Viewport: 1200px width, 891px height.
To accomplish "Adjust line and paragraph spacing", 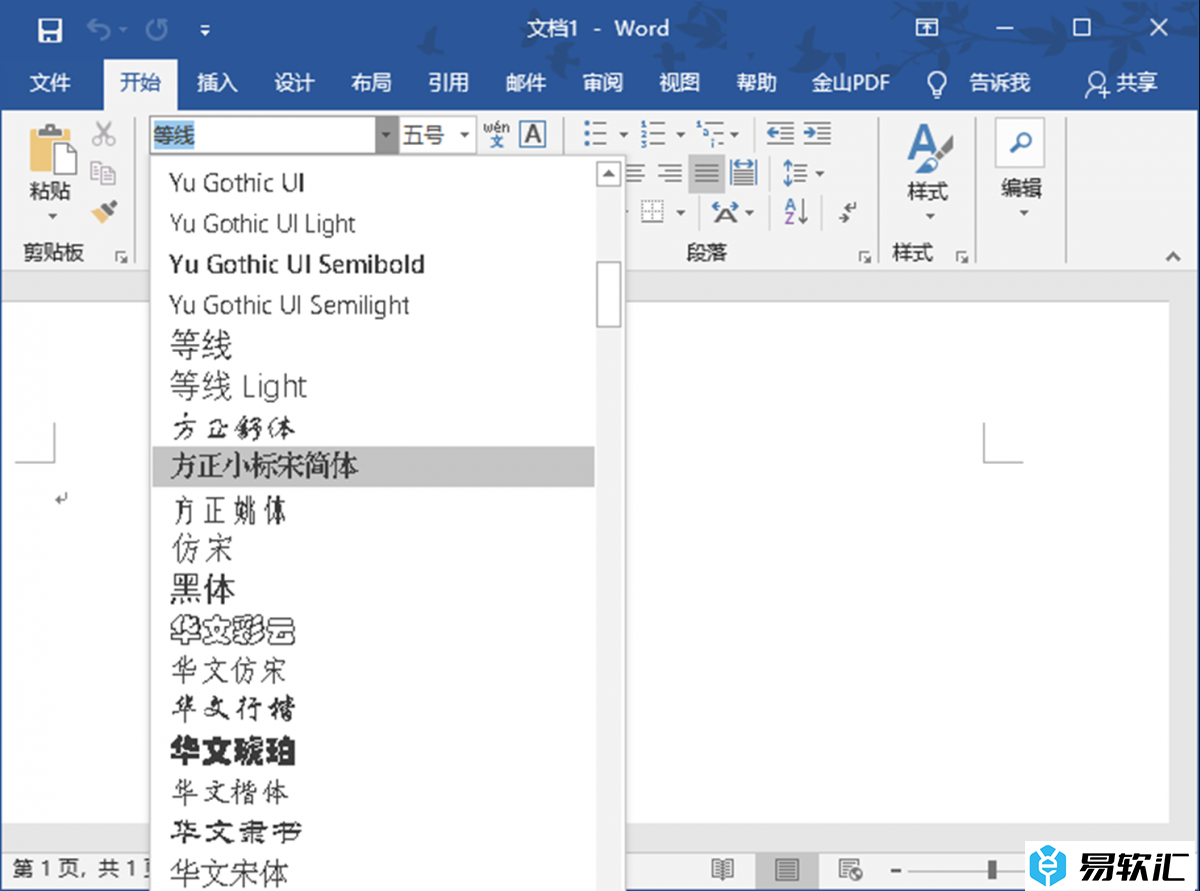I will 795,173.
